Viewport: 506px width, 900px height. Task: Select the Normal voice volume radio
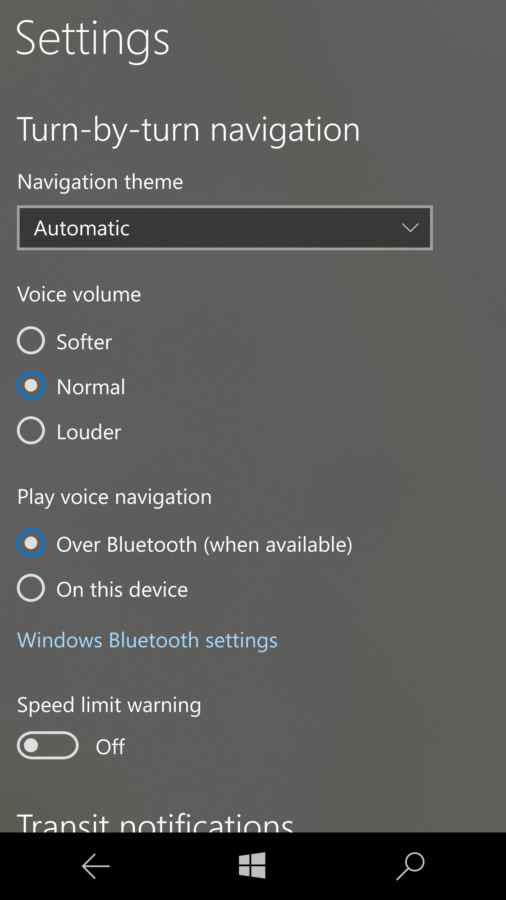point(31,386)
